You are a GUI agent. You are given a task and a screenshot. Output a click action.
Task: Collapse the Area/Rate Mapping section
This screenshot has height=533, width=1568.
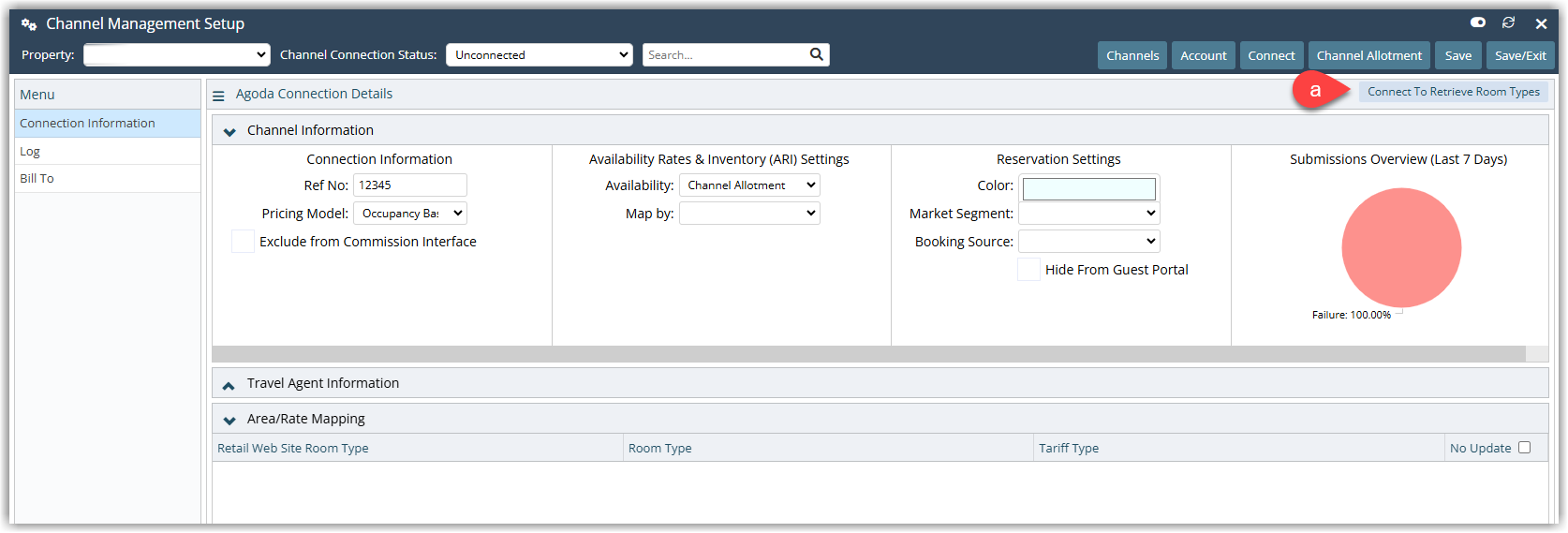click(229, 420)
